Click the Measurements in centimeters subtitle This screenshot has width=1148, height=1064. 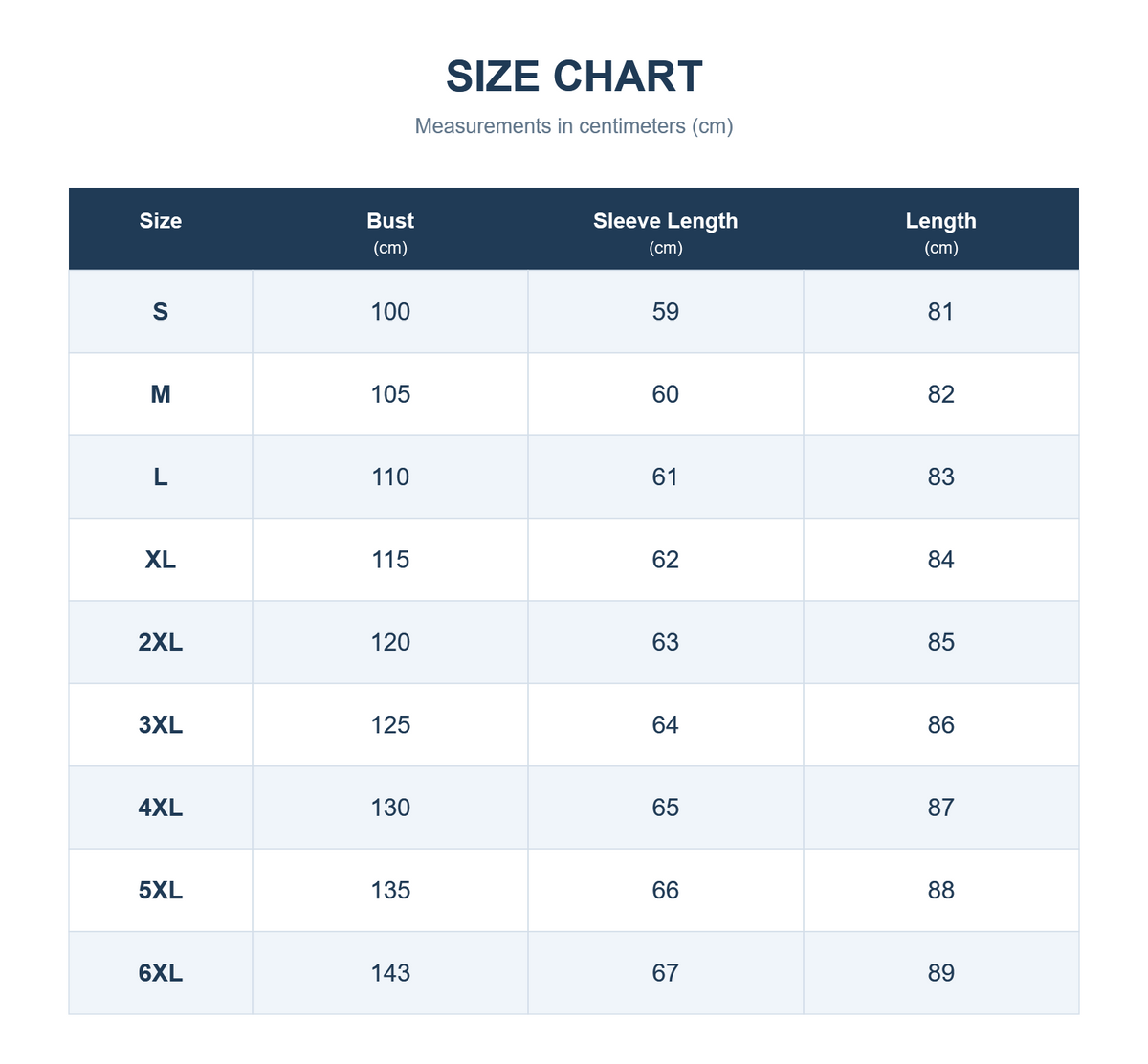[574, 126]
